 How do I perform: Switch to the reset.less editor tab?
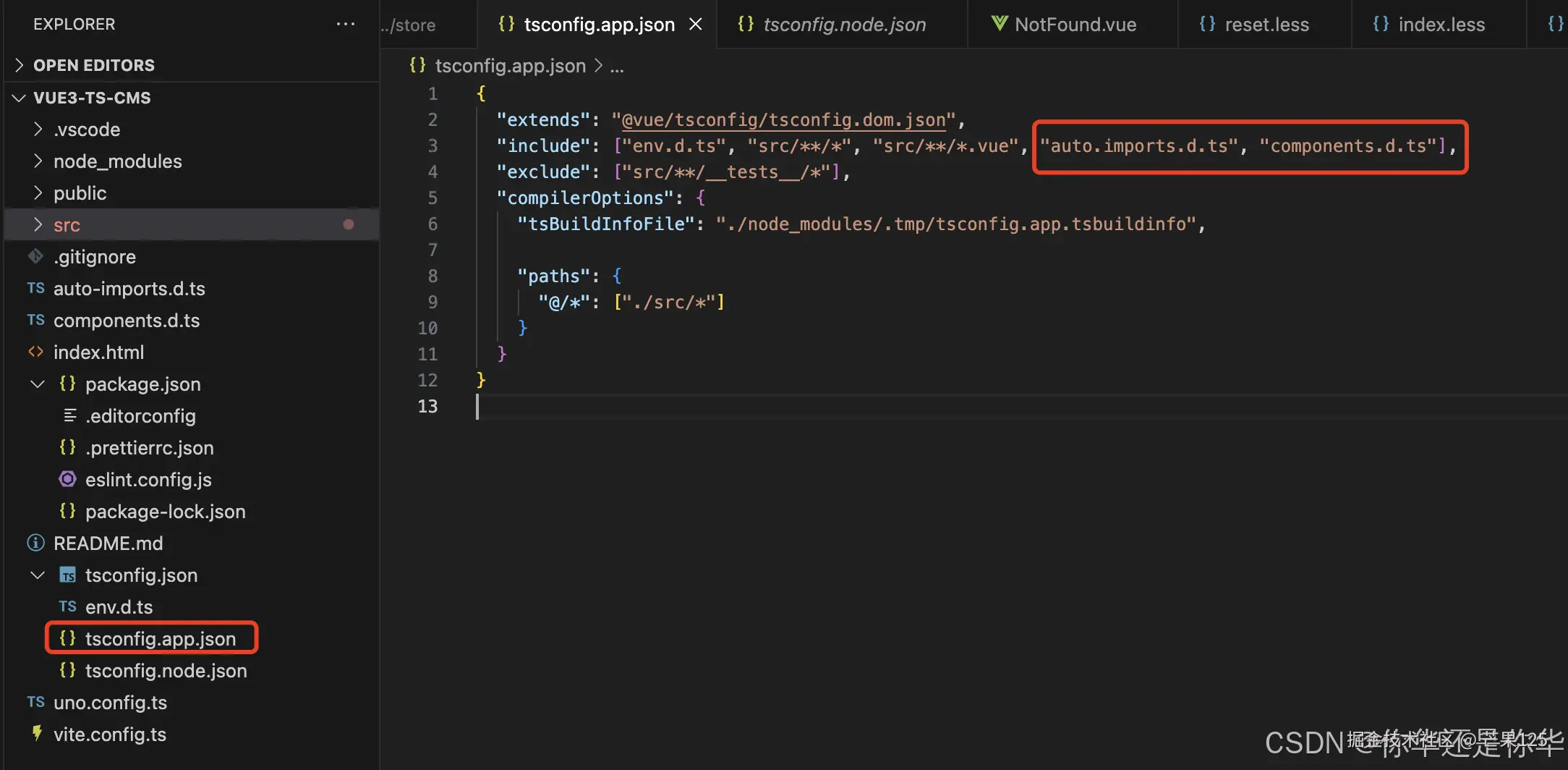1265,25
